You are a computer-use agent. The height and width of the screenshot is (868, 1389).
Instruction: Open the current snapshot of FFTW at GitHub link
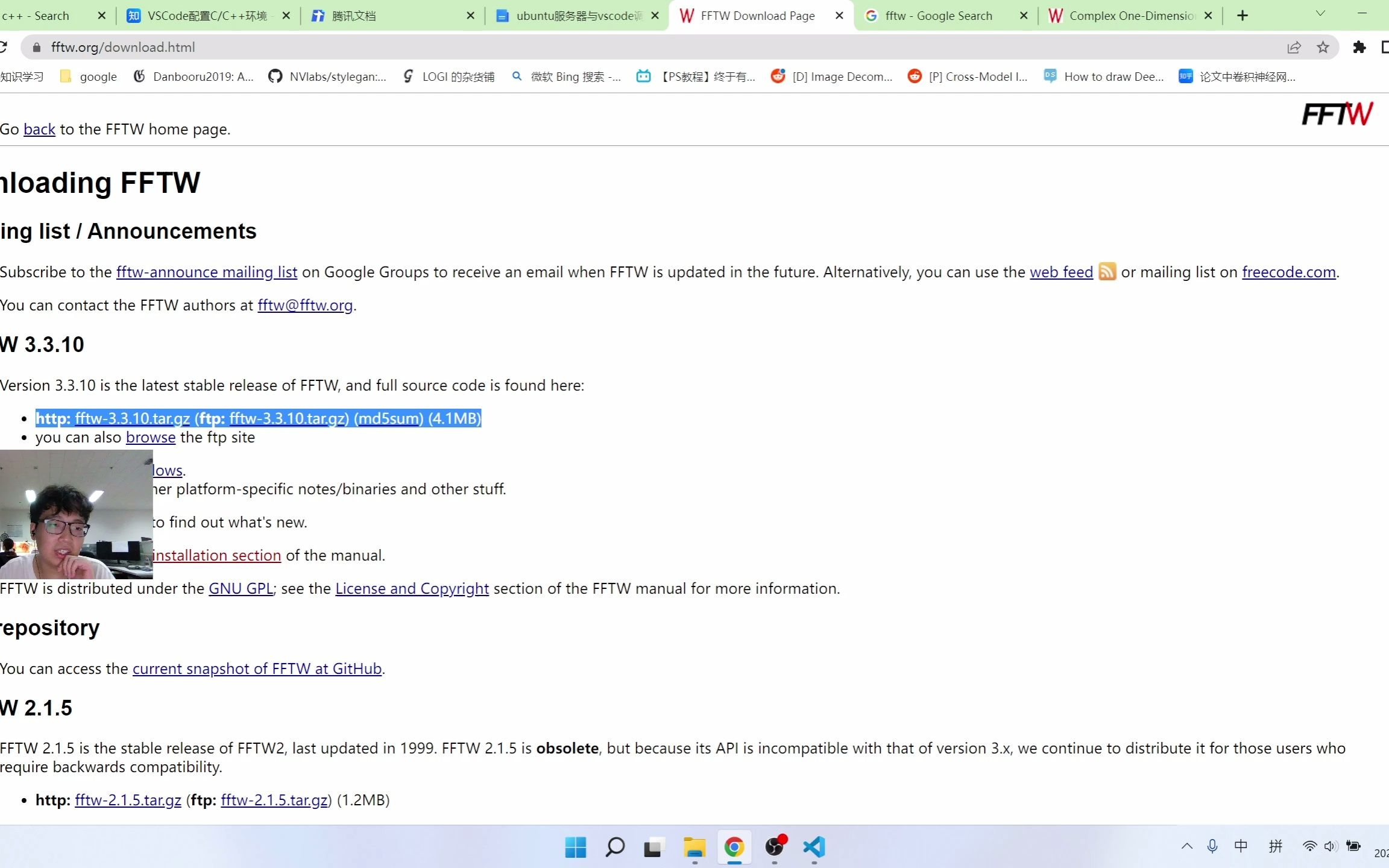pos(257,668)
